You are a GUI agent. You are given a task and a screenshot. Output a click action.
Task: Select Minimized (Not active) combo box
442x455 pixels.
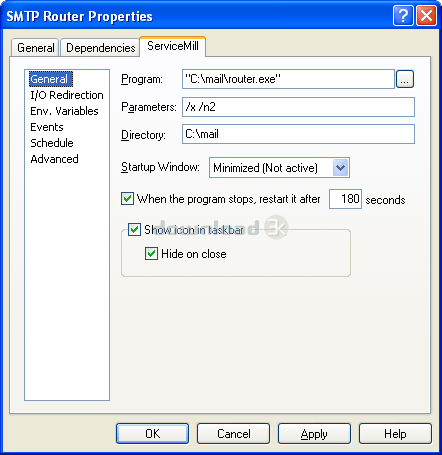279,167
